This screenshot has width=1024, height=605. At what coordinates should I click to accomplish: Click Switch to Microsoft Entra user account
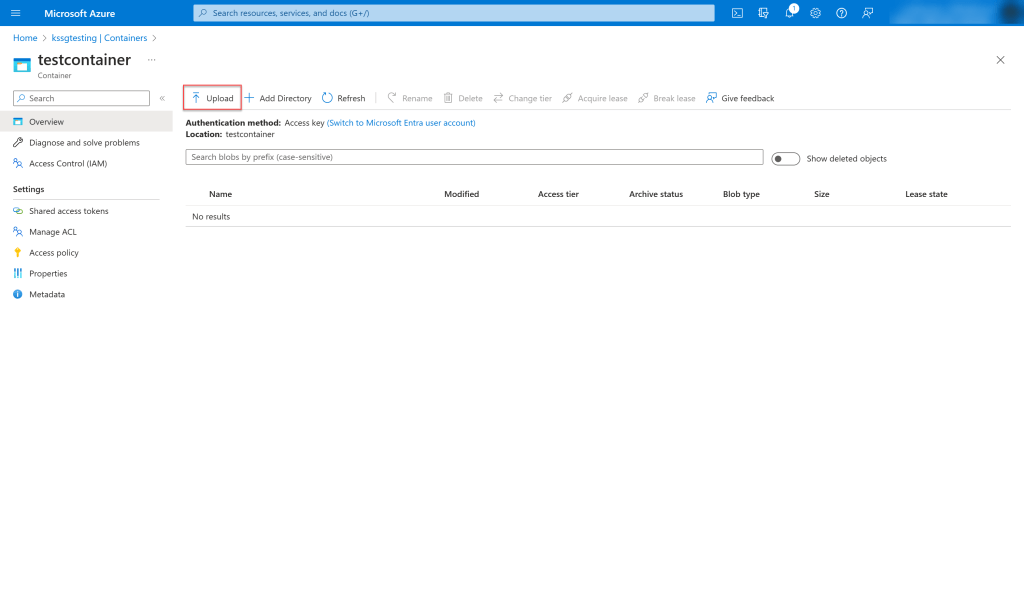tap(401, 123)
